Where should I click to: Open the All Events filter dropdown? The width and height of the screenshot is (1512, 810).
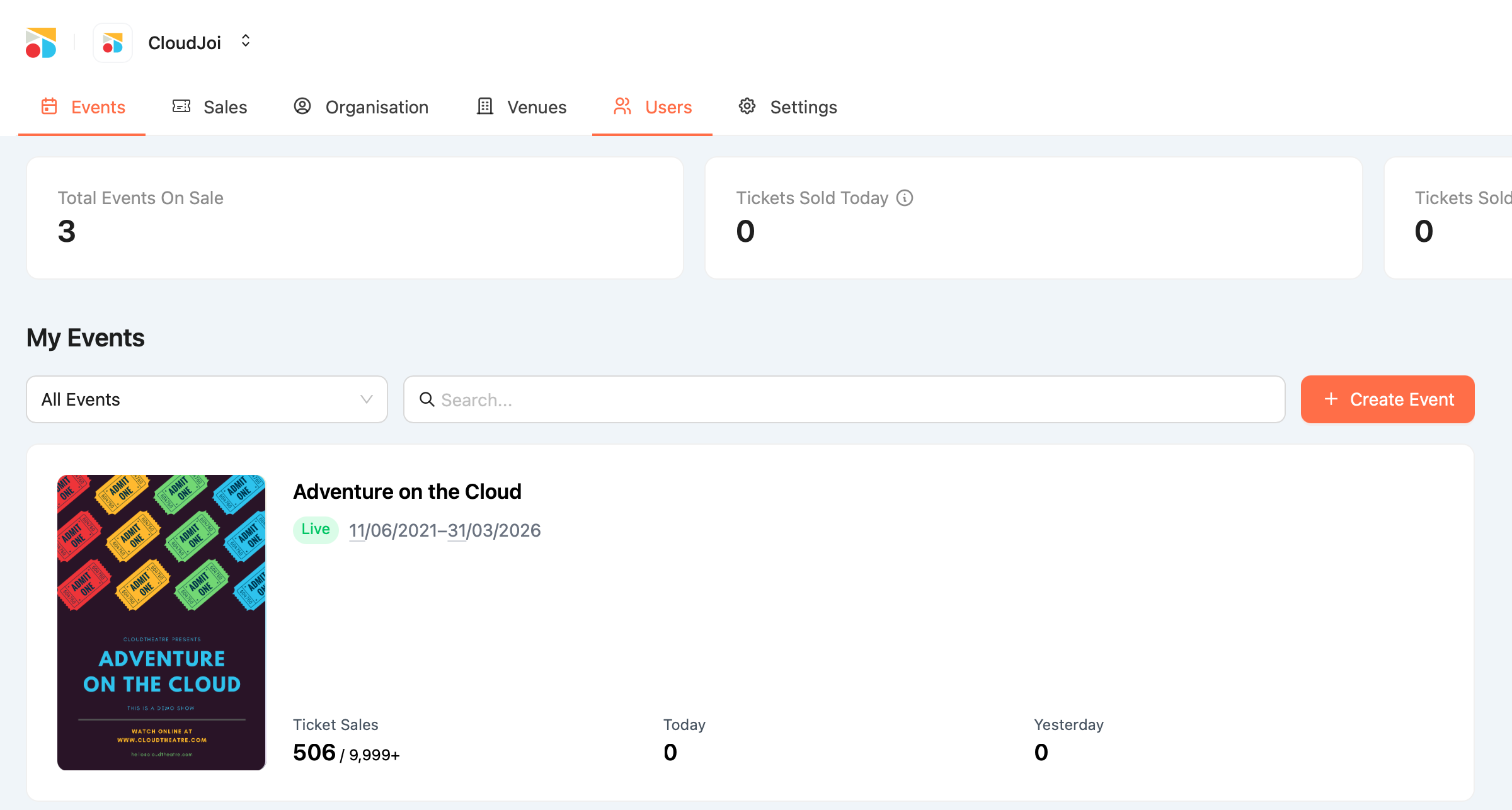[207, 399]
